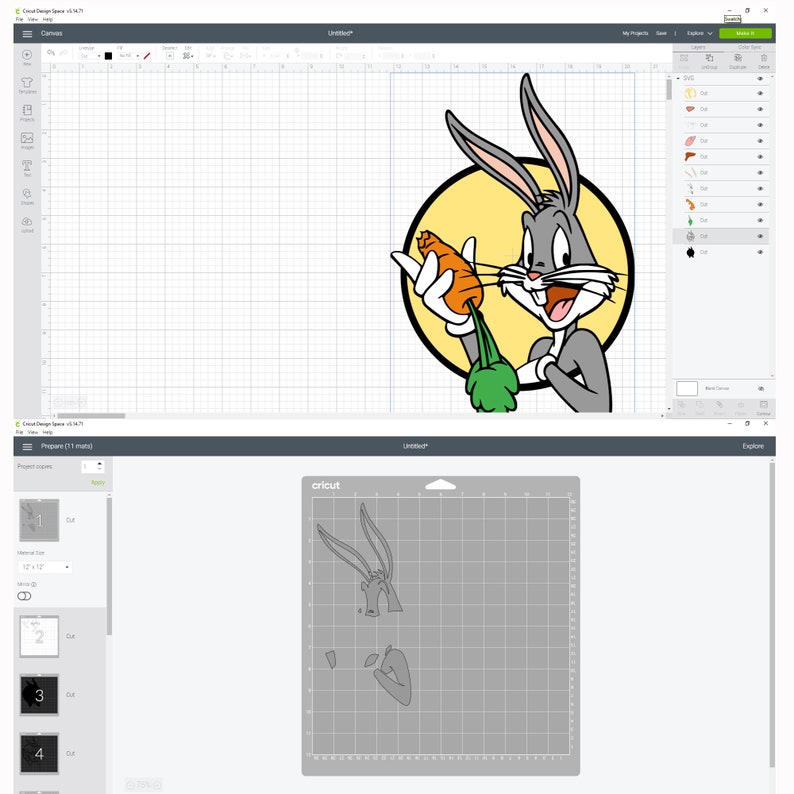This screenshot has width=794, height=794.
Task: Hide the green leaves Cut layer
Action: pos(760,221)
